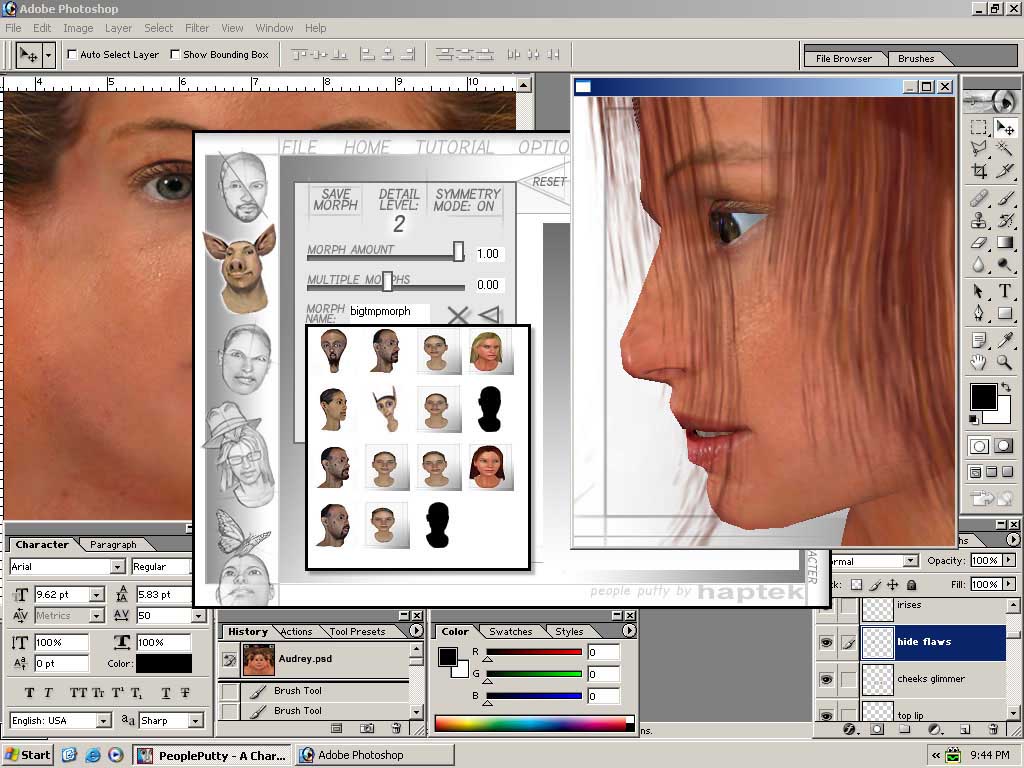Click the RESET button in PeoplePutty

(549, 182)
